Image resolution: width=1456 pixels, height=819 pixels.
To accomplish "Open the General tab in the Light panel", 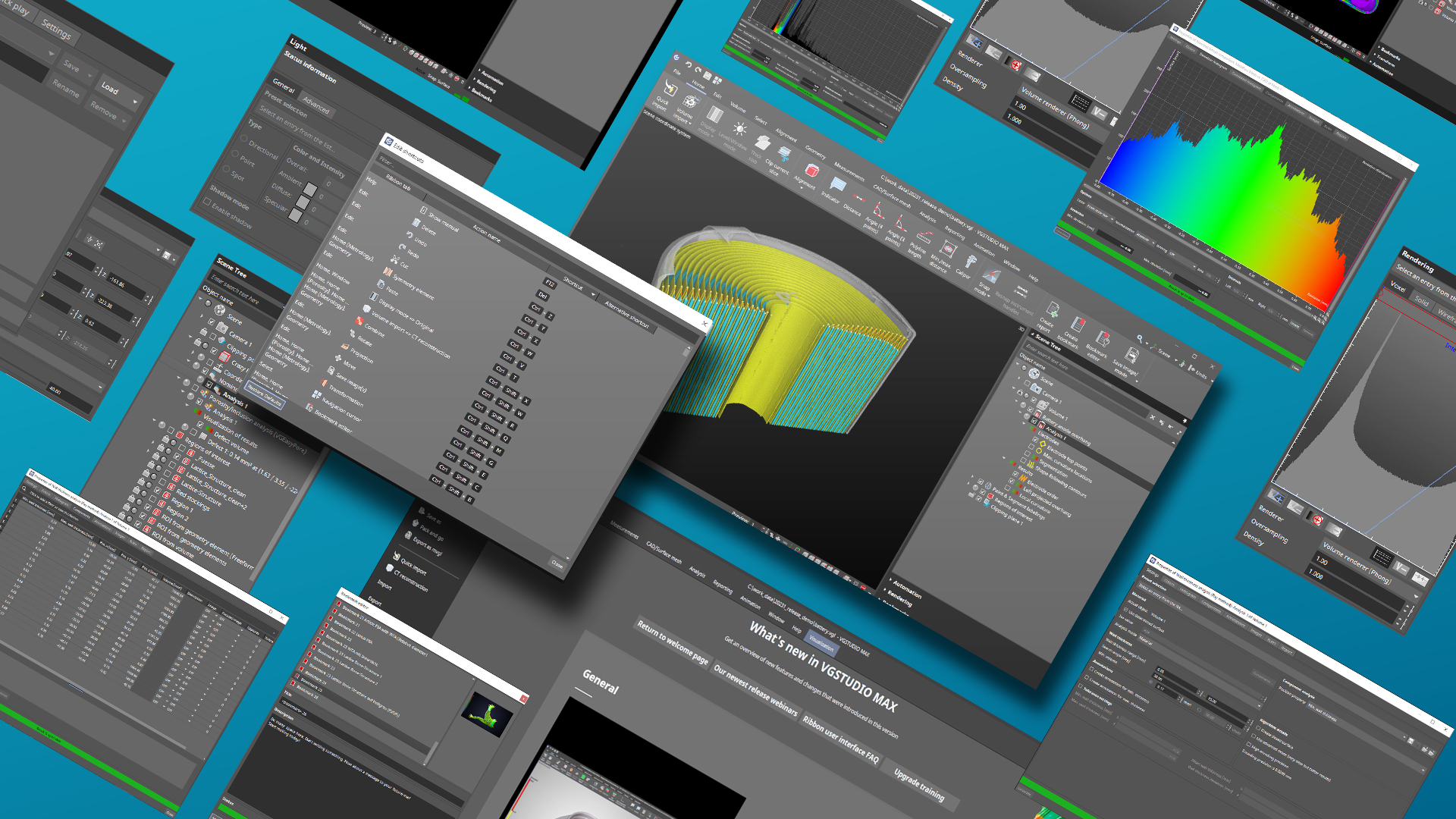I will pyautogui.click(x=284, y=85).
